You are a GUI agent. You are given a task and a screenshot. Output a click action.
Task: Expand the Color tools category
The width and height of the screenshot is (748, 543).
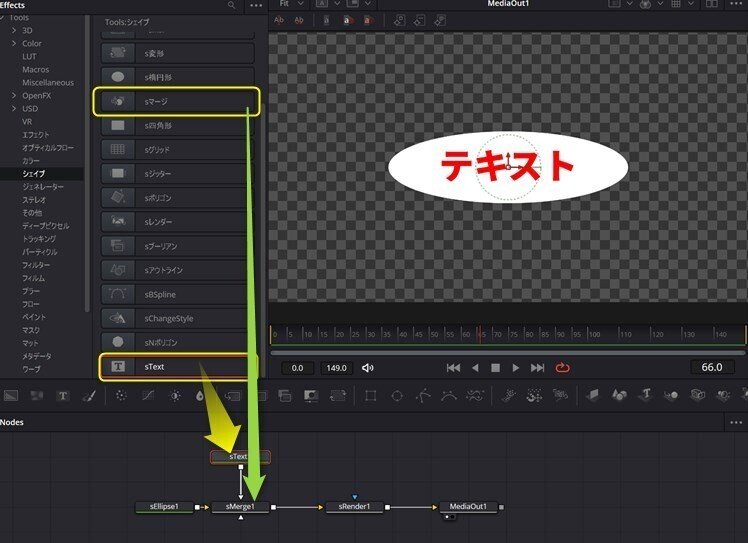pyautogui.click(x=14, y=43)
